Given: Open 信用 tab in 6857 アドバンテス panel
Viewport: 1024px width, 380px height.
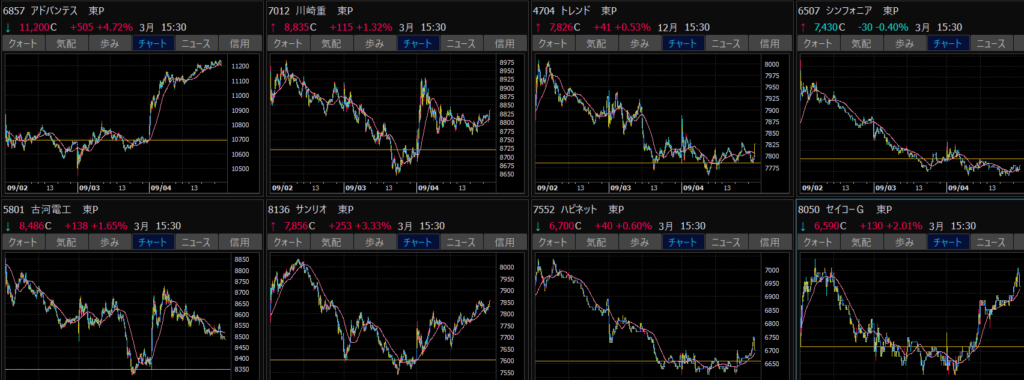Looking at the screenshot, I should (x=240, y=44).
